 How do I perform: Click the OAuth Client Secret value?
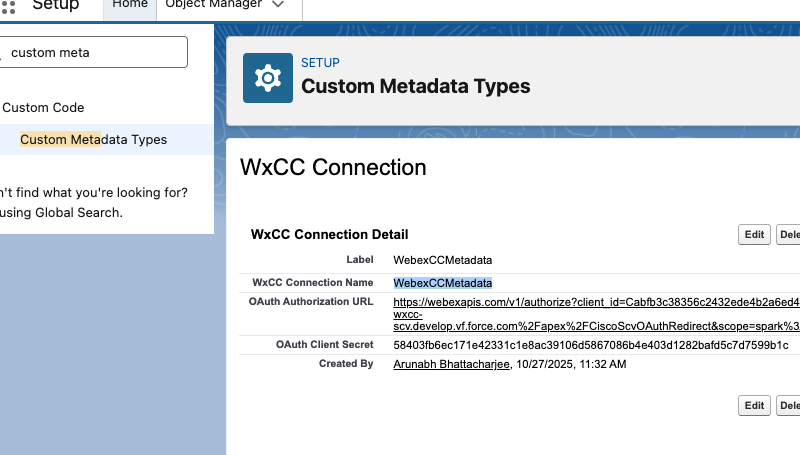click(591, 345)
